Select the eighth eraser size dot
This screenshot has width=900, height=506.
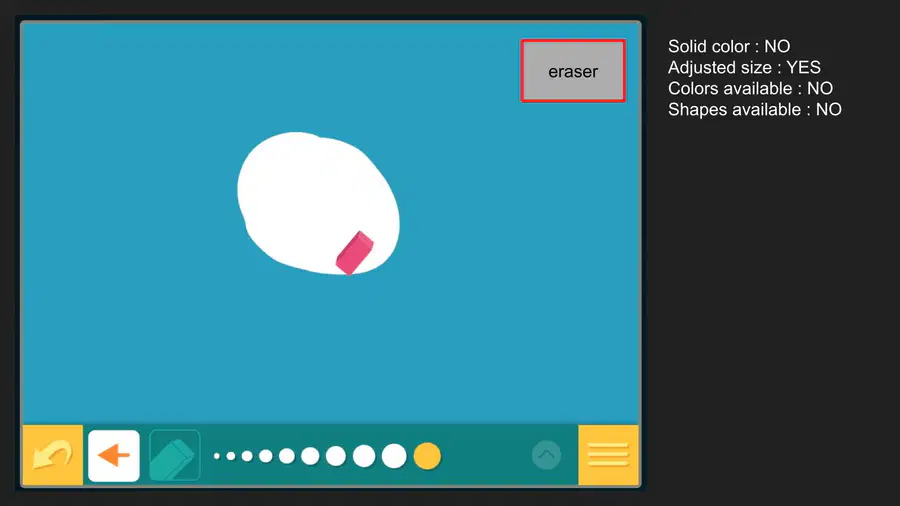[x=364, y=456]
